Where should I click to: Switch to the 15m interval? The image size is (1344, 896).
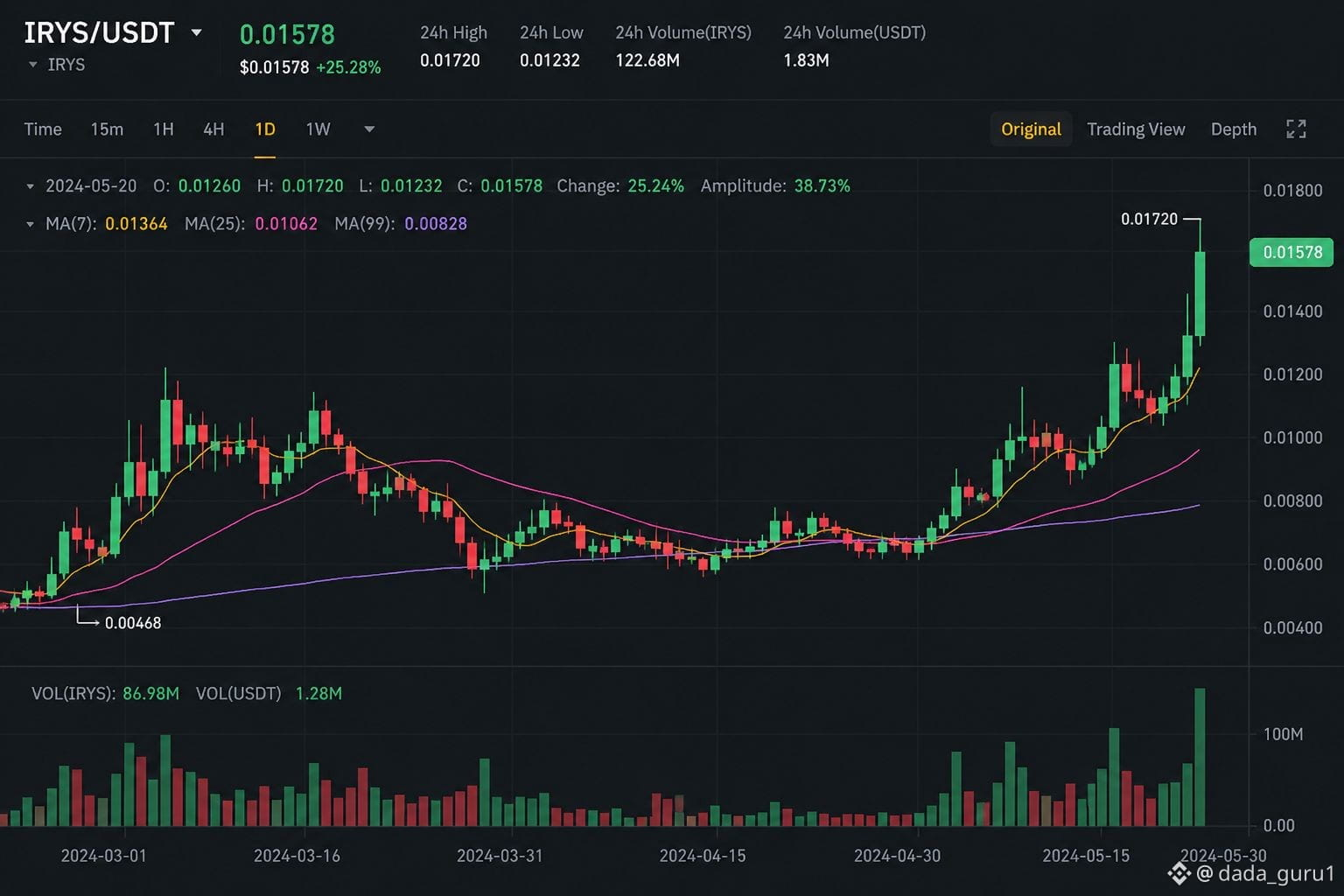107,129
